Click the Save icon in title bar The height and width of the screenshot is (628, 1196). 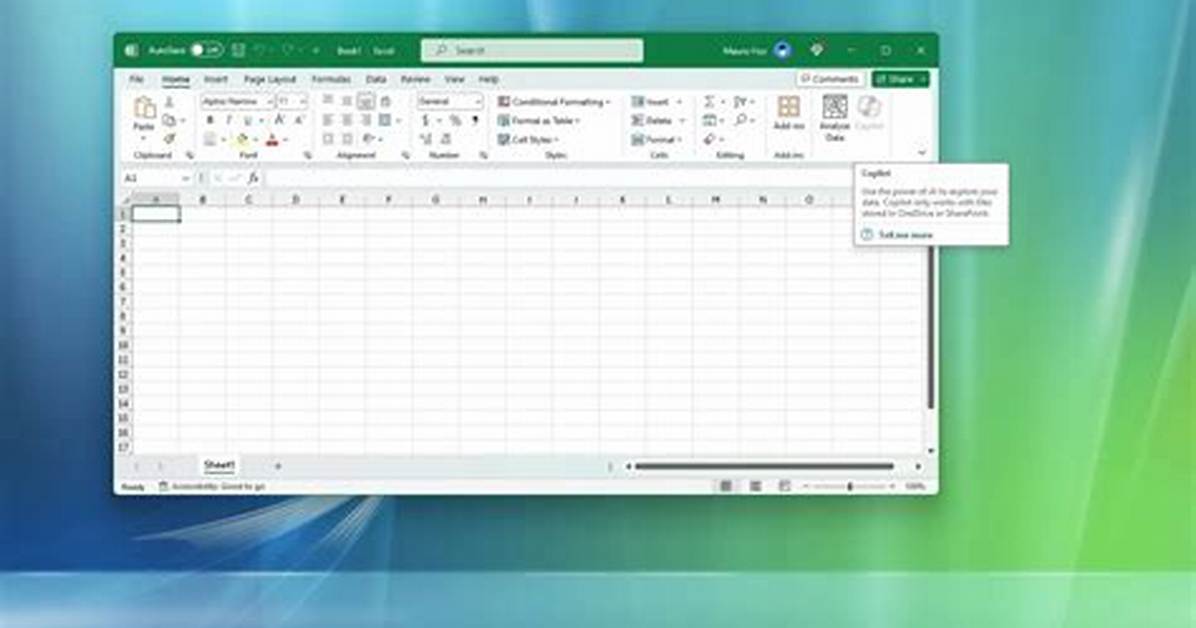[x=239, y=50]
